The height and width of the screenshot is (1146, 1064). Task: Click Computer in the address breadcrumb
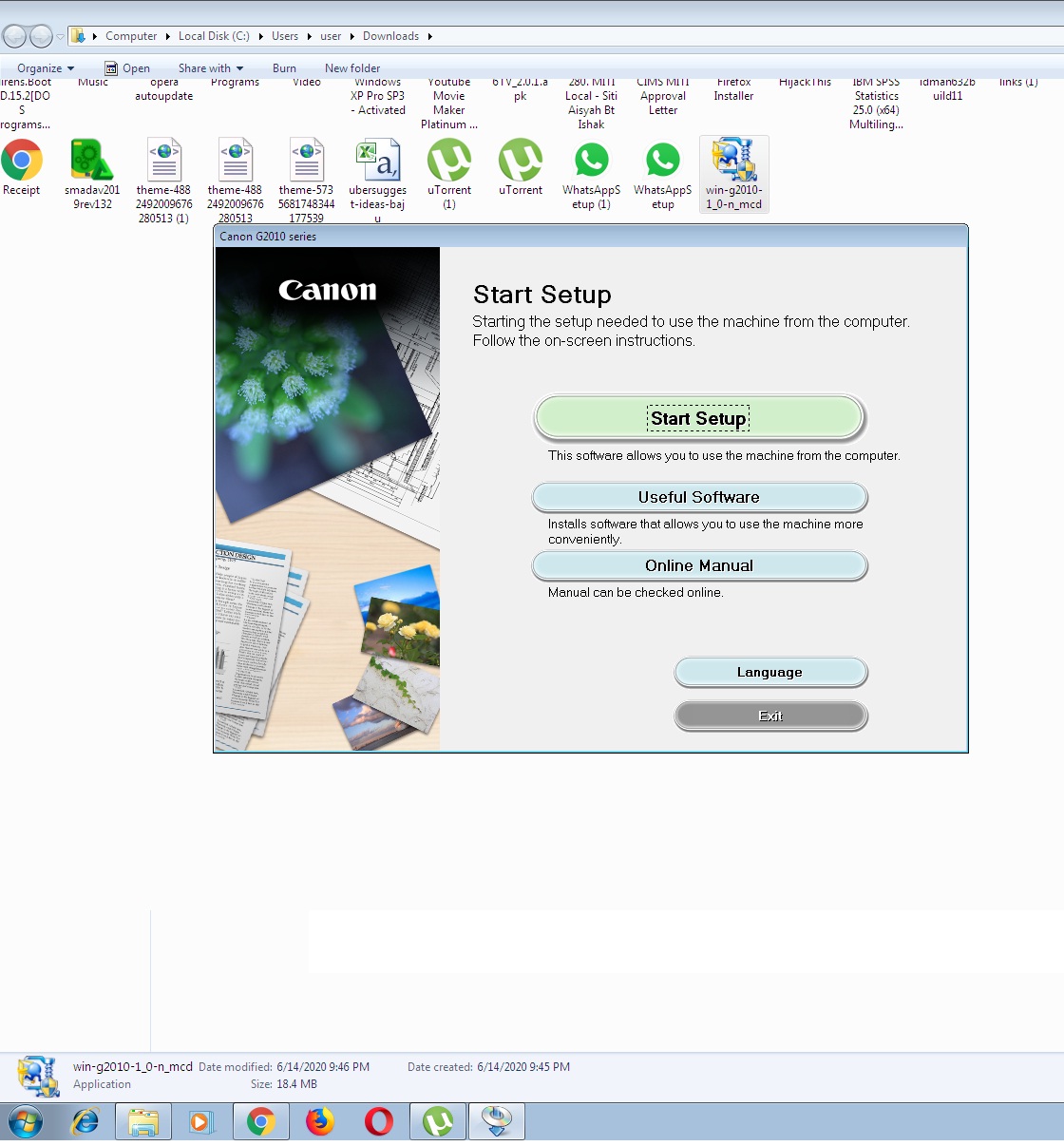131,36
